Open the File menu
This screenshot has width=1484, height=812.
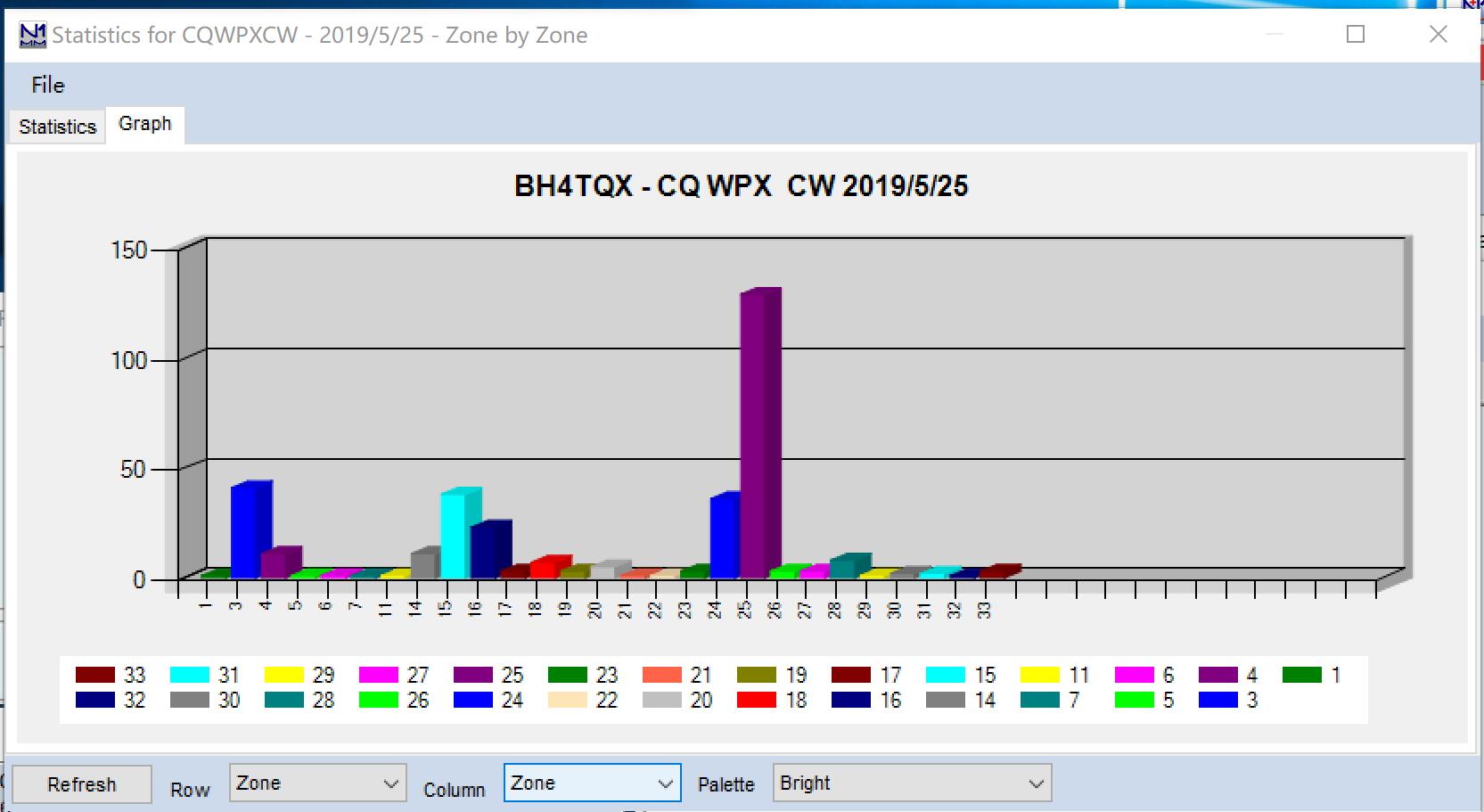[48, 85]
